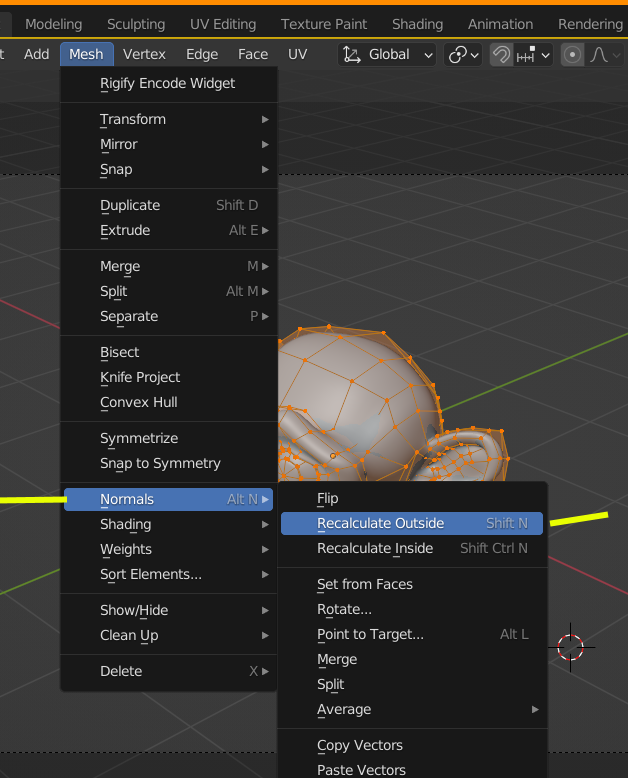Close the open Mesh menu

86,54
